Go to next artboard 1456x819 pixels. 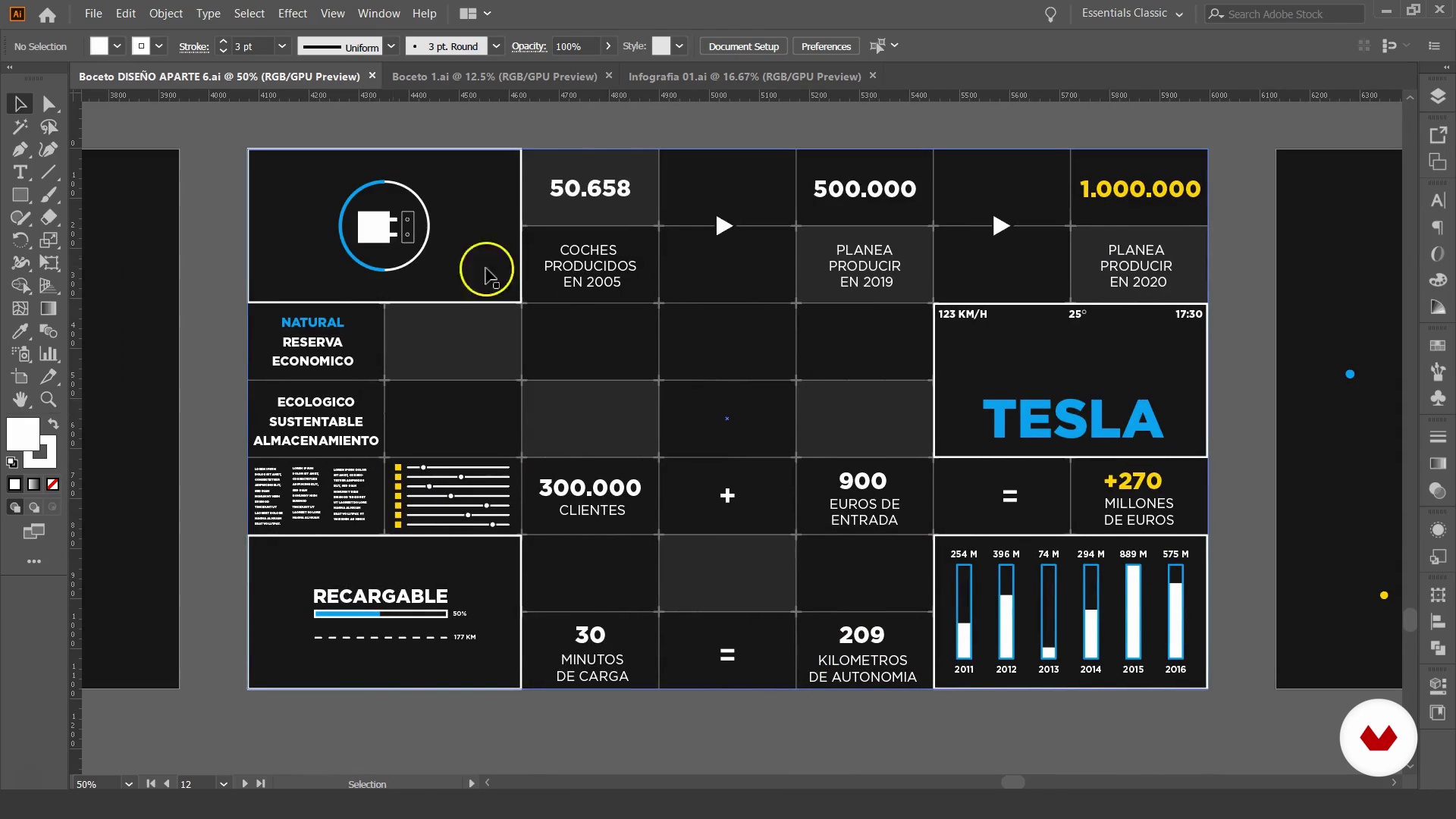point(244,784)
